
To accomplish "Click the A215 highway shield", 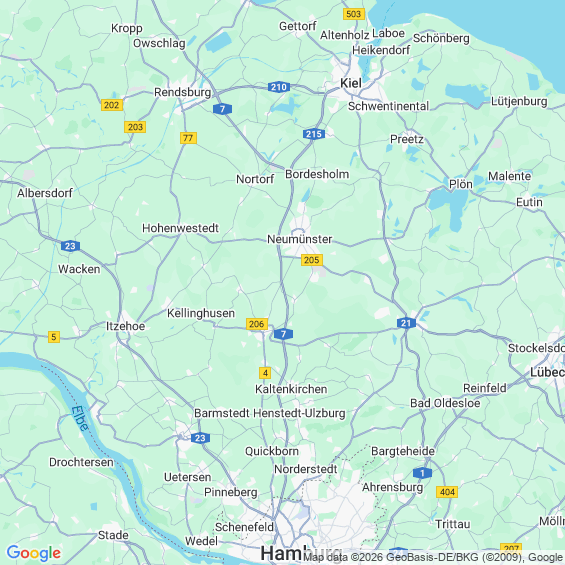I will coord(314,134).
